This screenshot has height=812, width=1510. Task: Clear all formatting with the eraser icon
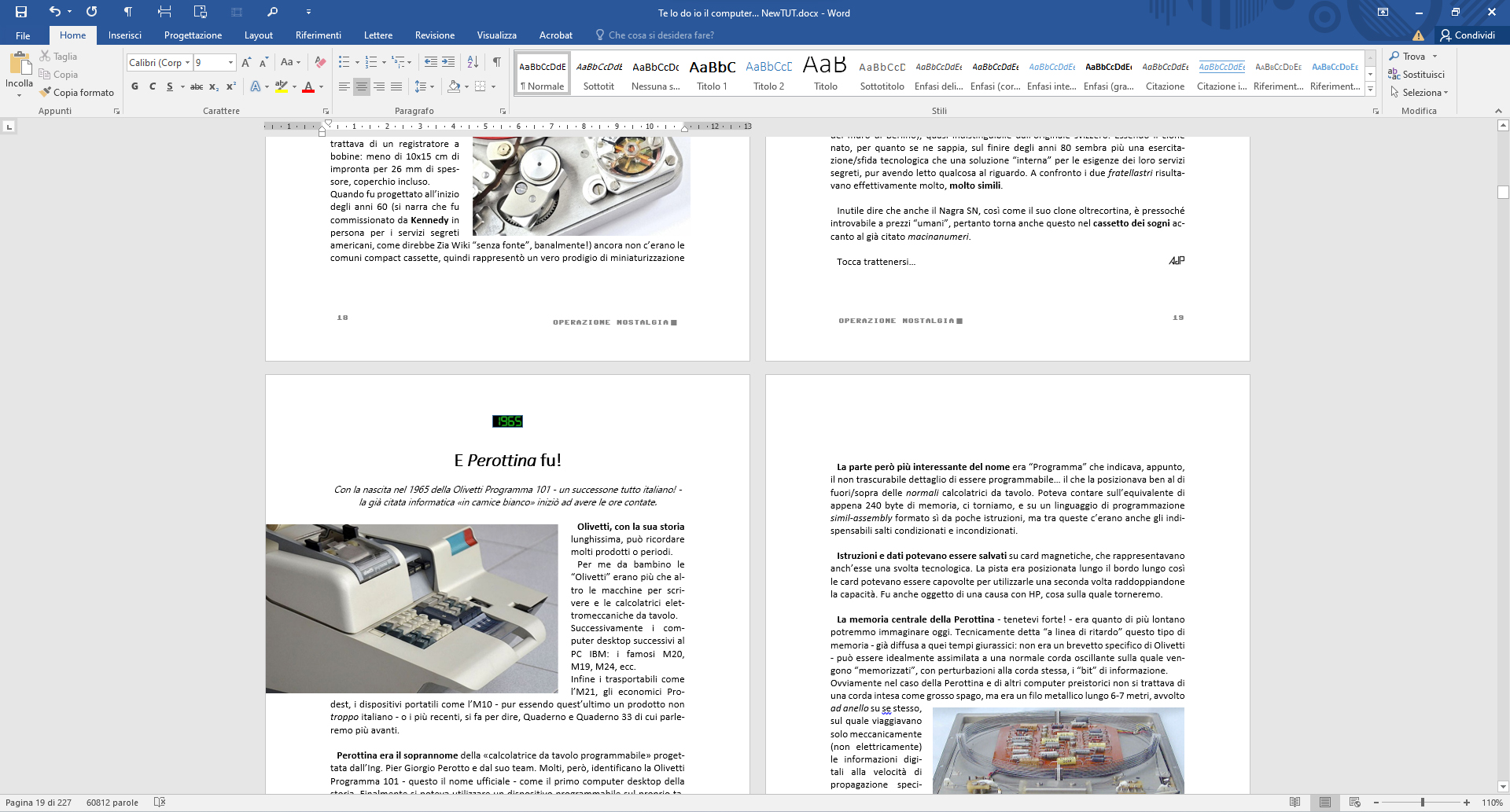(320, 62)
